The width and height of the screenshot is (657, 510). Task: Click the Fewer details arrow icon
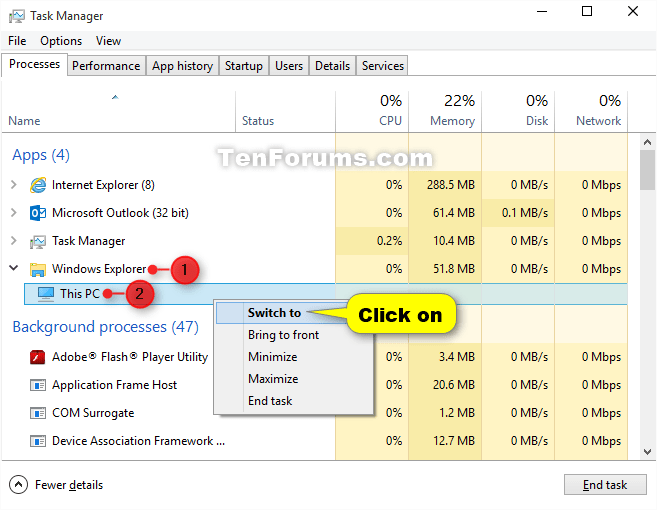[18, 485]
